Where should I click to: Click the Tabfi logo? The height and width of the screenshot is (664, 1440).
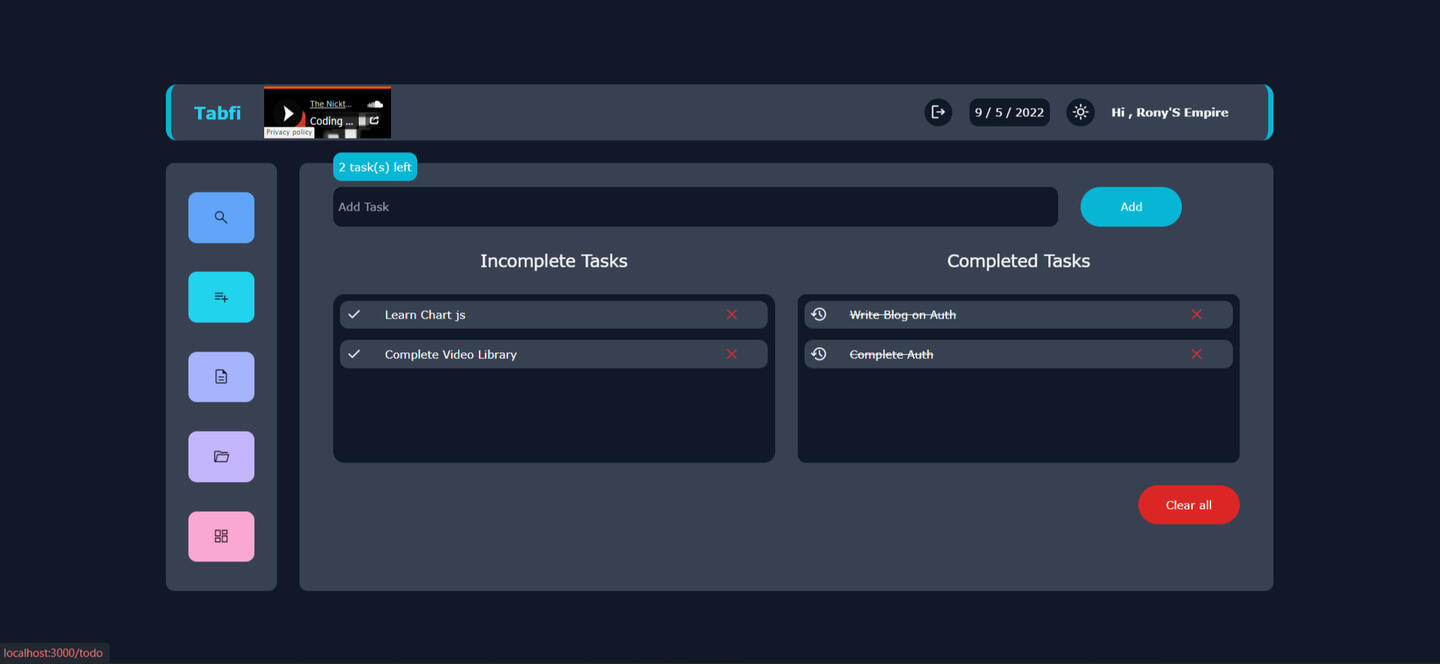pyautogui.click(x=217, y=113)
